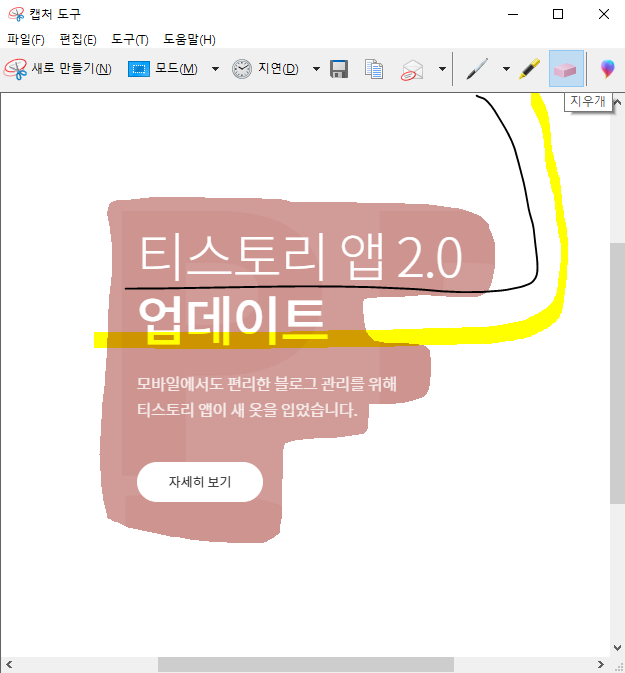Click the 업데이트 heading text
The height and width of the screenshot is (673, 625).
232,320
